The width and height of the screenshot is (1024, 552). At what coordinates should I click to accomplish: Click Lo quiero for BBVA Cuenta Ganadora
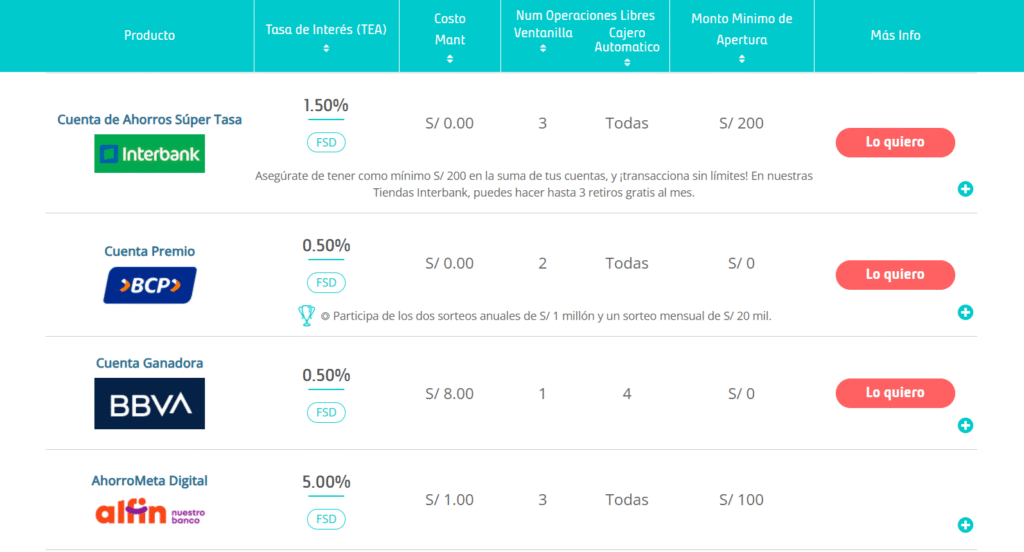895,393
